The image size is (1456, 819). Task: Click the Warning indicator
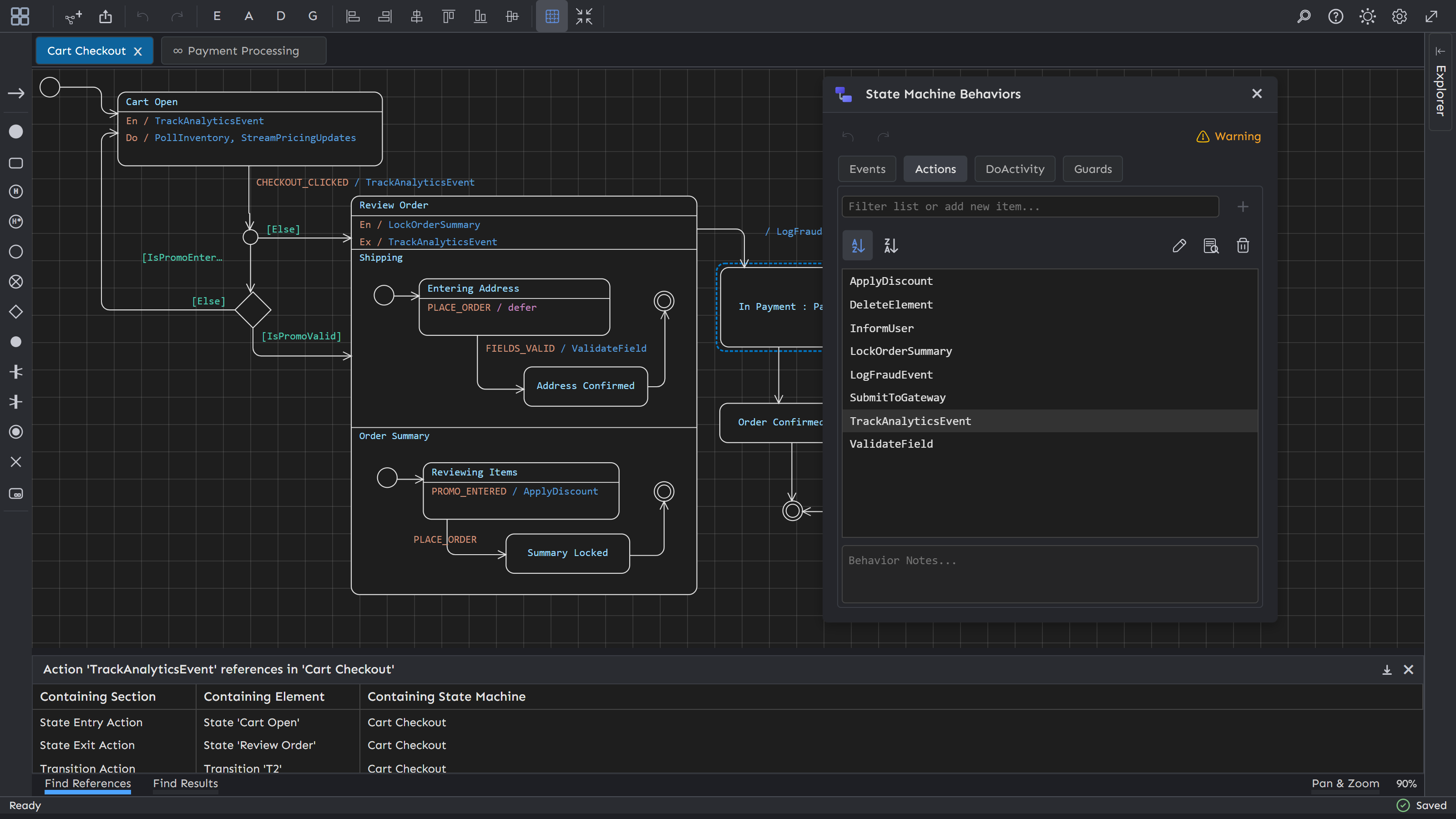point(1228,136)
